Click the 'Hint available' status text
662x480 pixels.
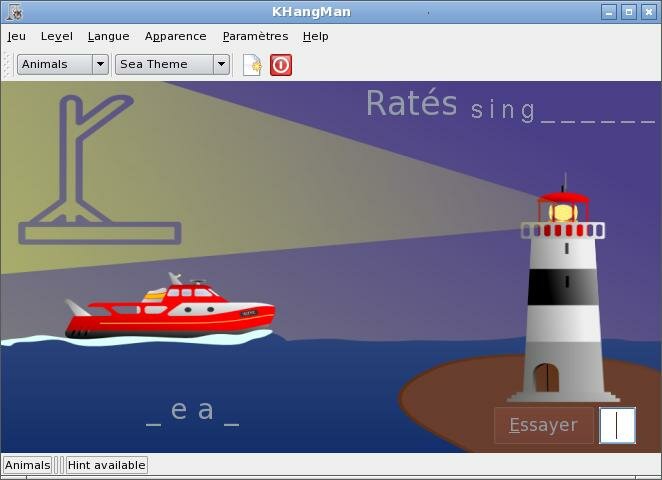coord(106,465)
